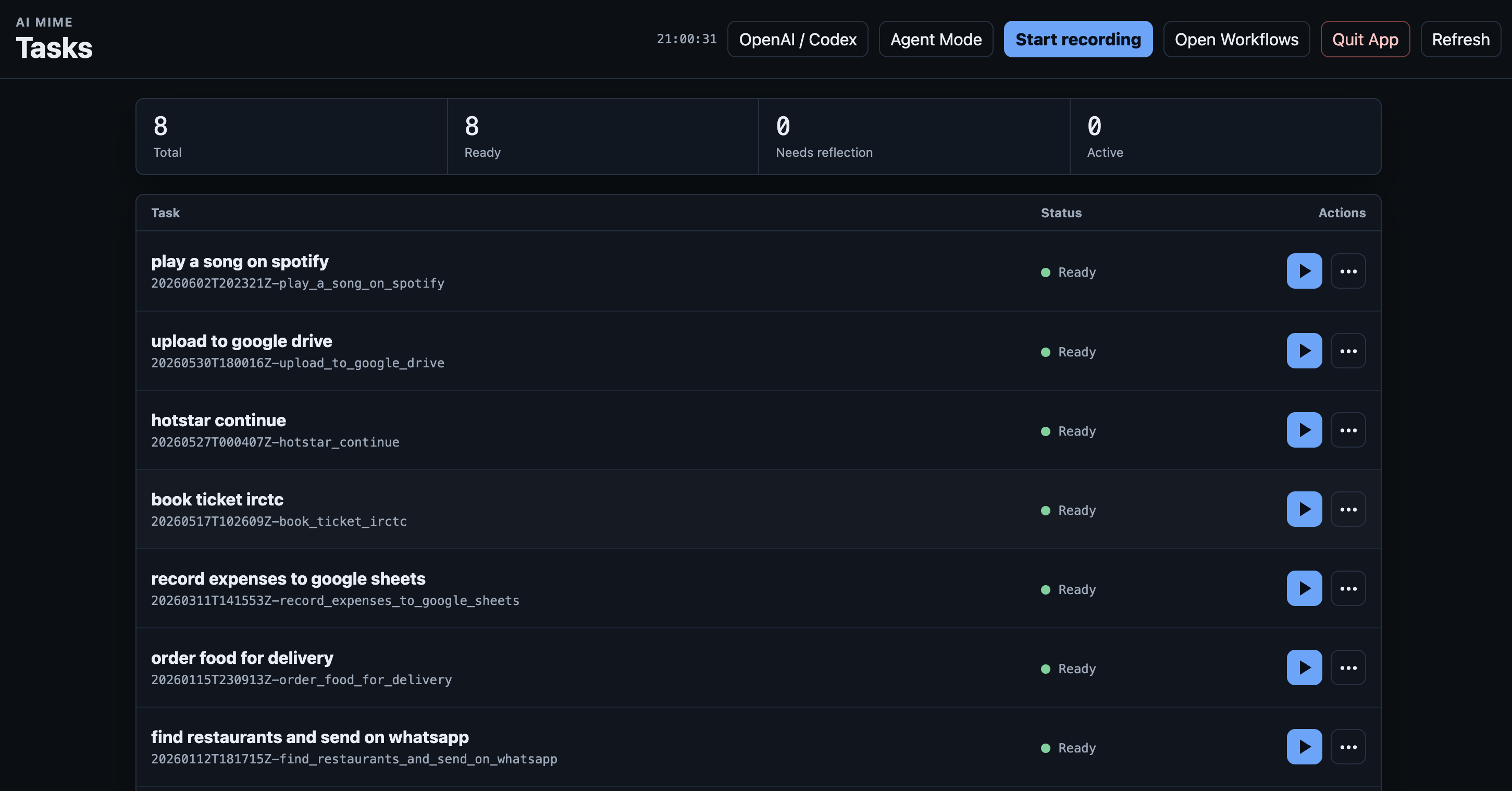Click the Actions column header
The height and width of the screenshot is (791, 1512).
[x=1342, y=213]
